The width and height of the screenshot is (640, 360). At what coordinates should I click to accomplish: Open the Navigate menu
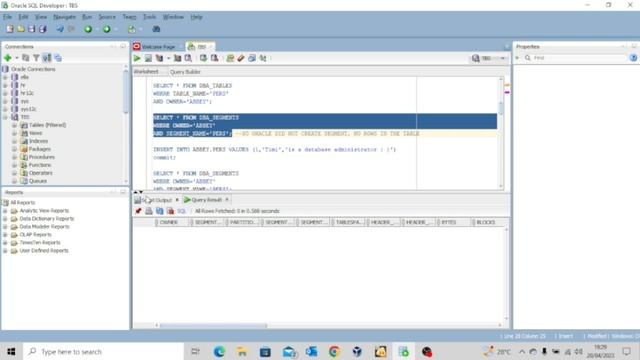(x=64, y=17)
